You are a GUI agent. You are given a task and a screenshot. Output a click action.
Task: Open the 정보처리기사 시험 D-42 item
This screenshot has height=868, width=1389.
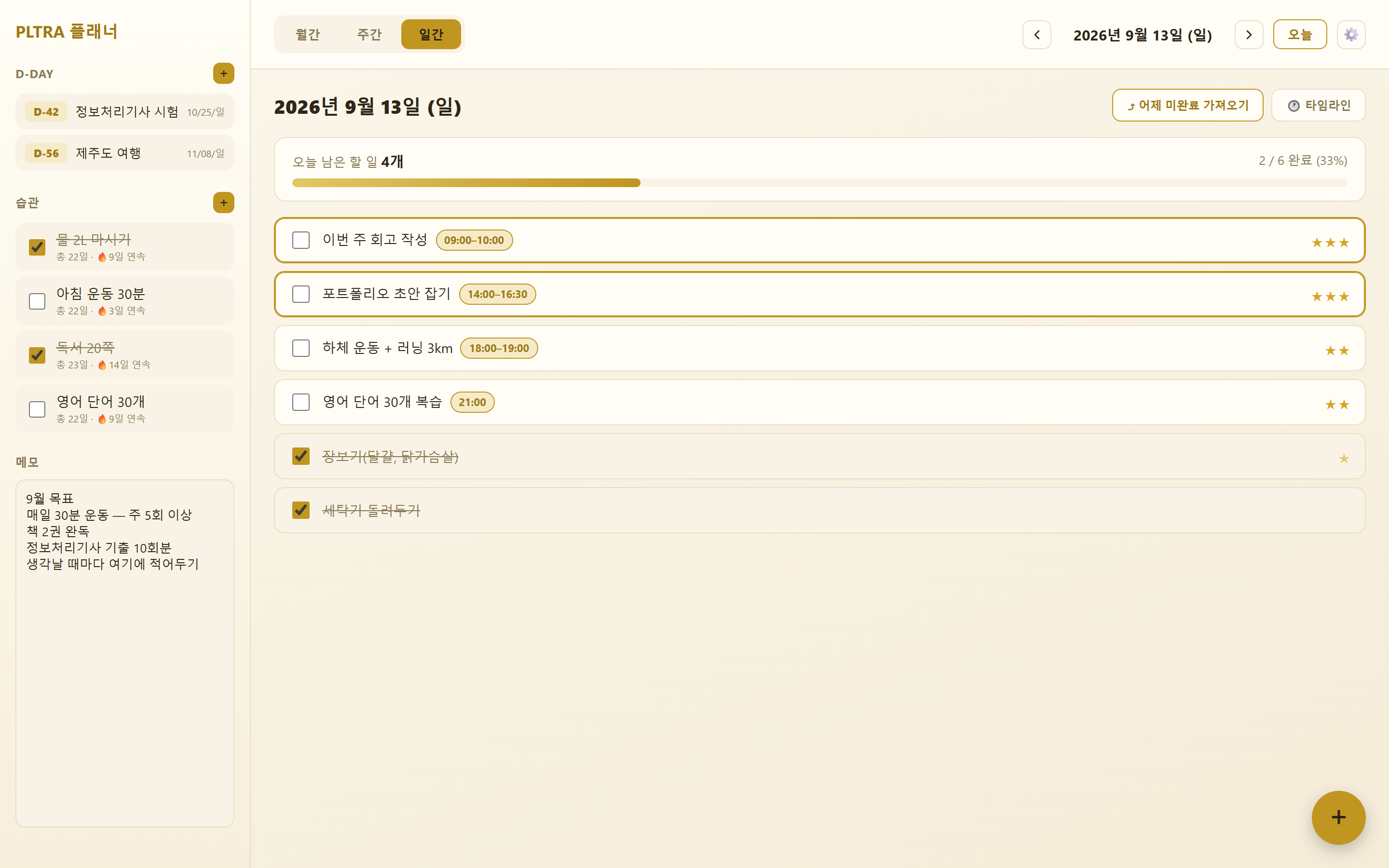point(124,111)
